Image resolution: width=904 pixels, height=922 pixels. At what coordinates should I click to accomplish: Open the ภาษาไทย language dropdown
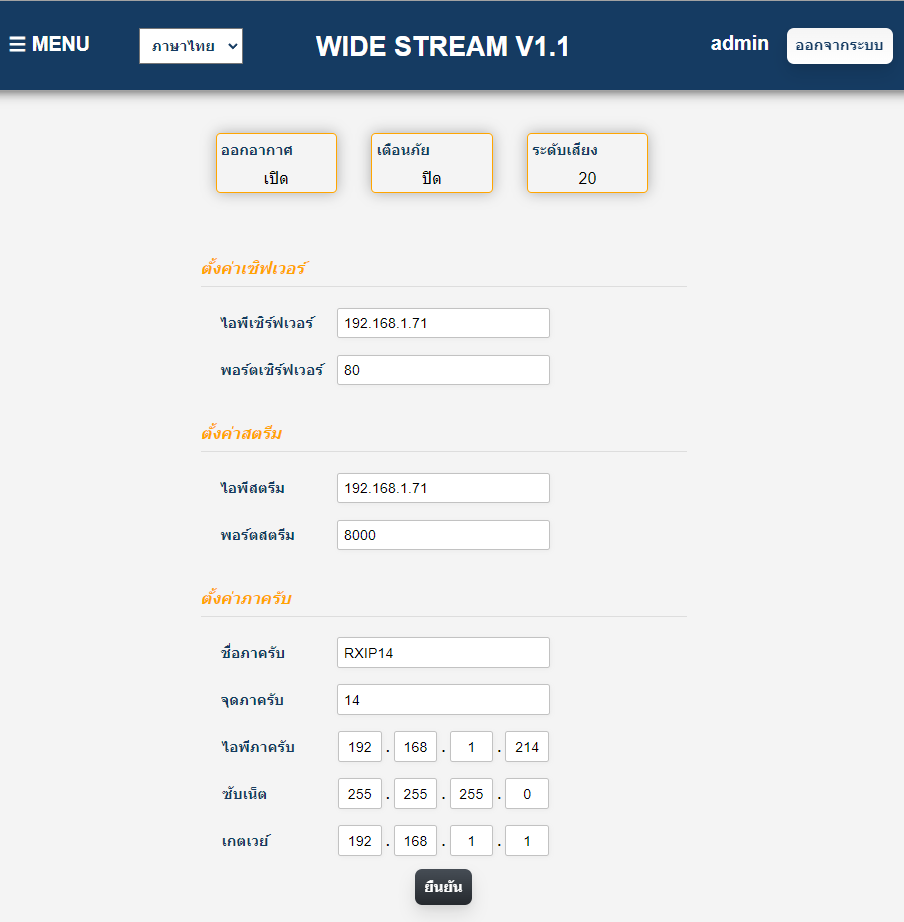point(191,46)
